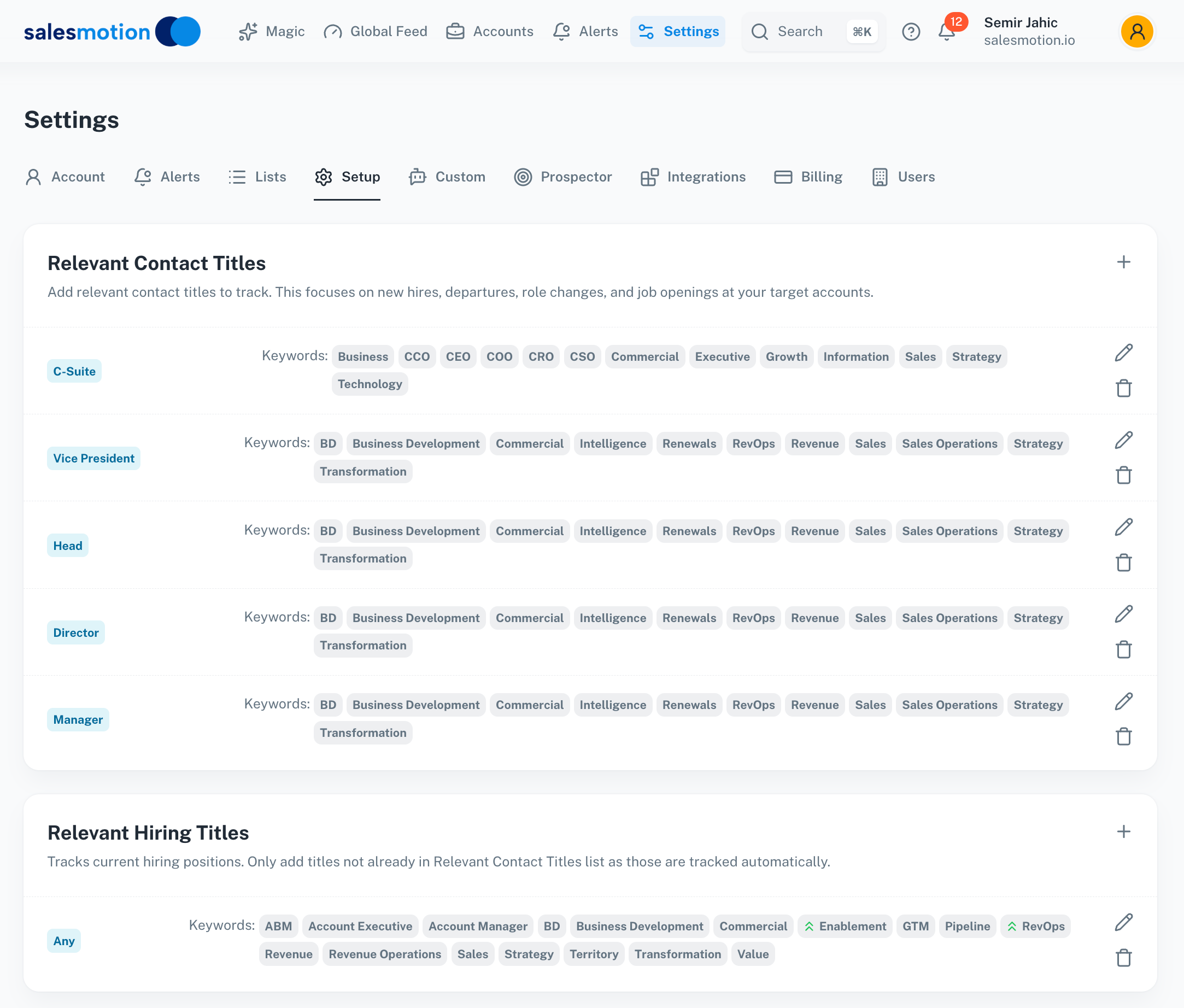Open the Integrations settings tab
The image size is (1184, 1008).
click(x=693, y=177)
